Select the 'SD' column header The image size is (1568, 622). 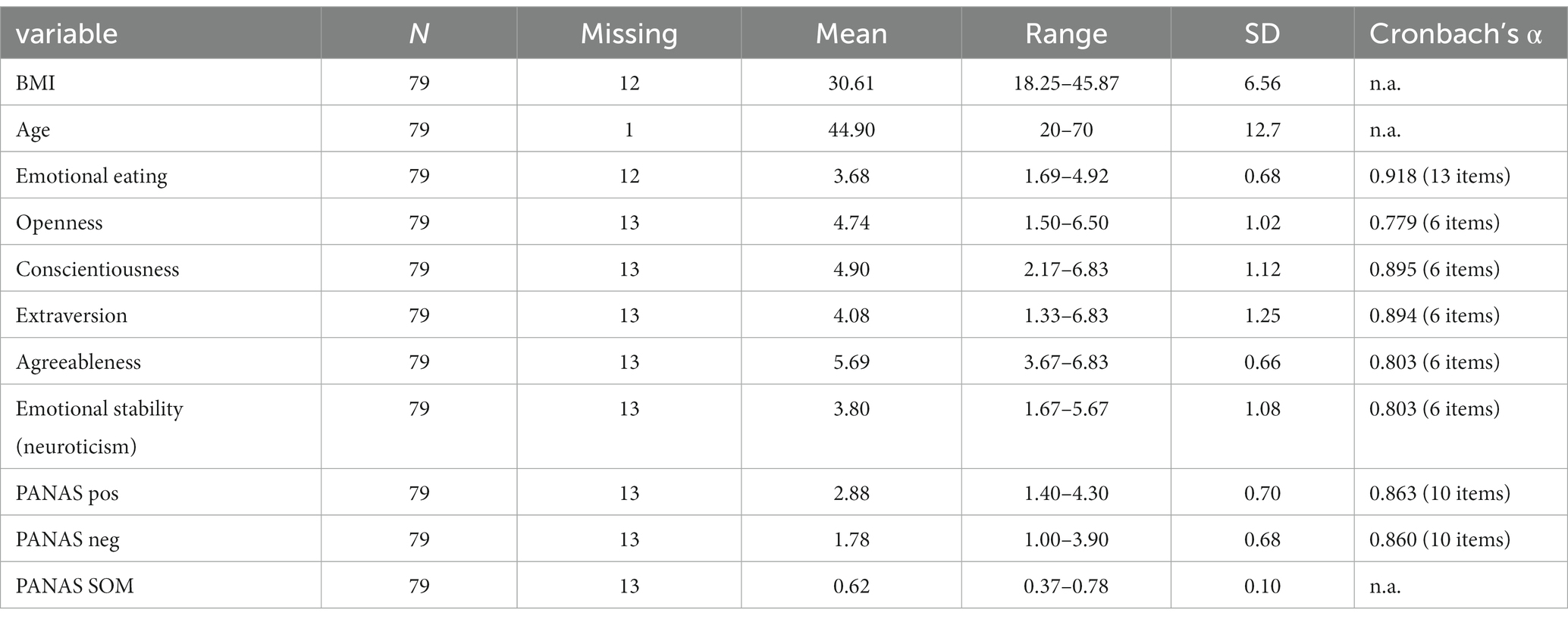pyautogui.click(x=1262, y=34)
